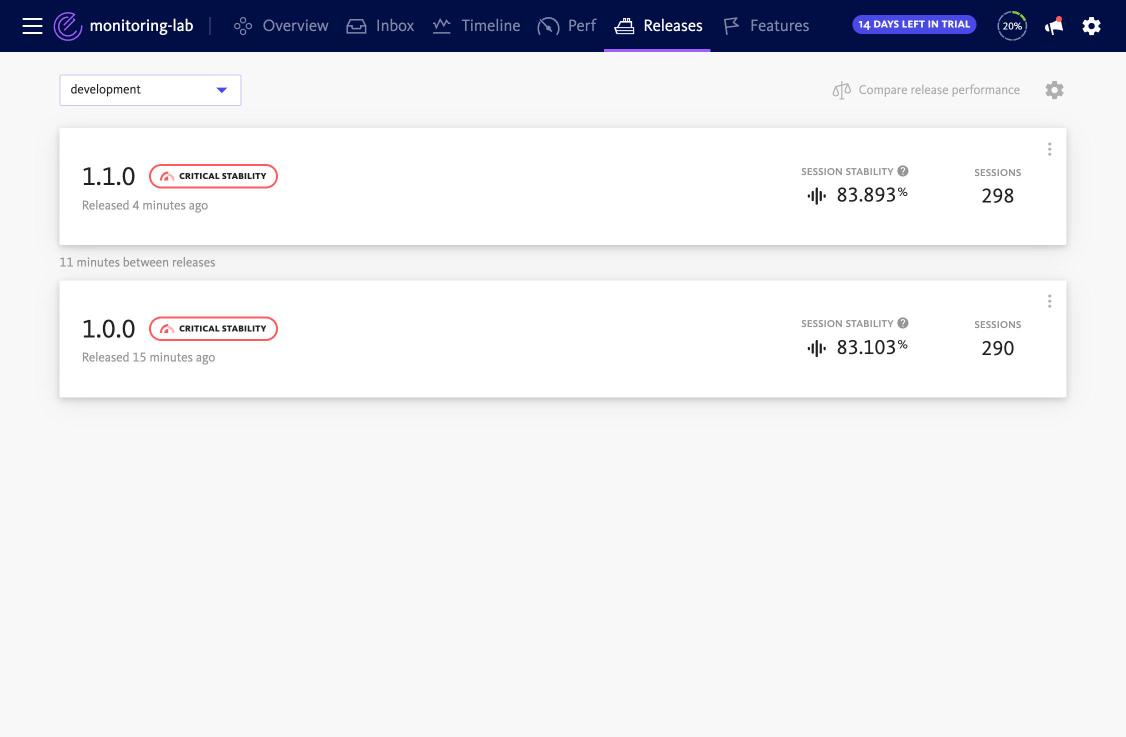Click the stability waveform icon beside 83.893%
The width and height of the screenshot is (1126, 737).
pyautogui.click(x=816, y=195)
